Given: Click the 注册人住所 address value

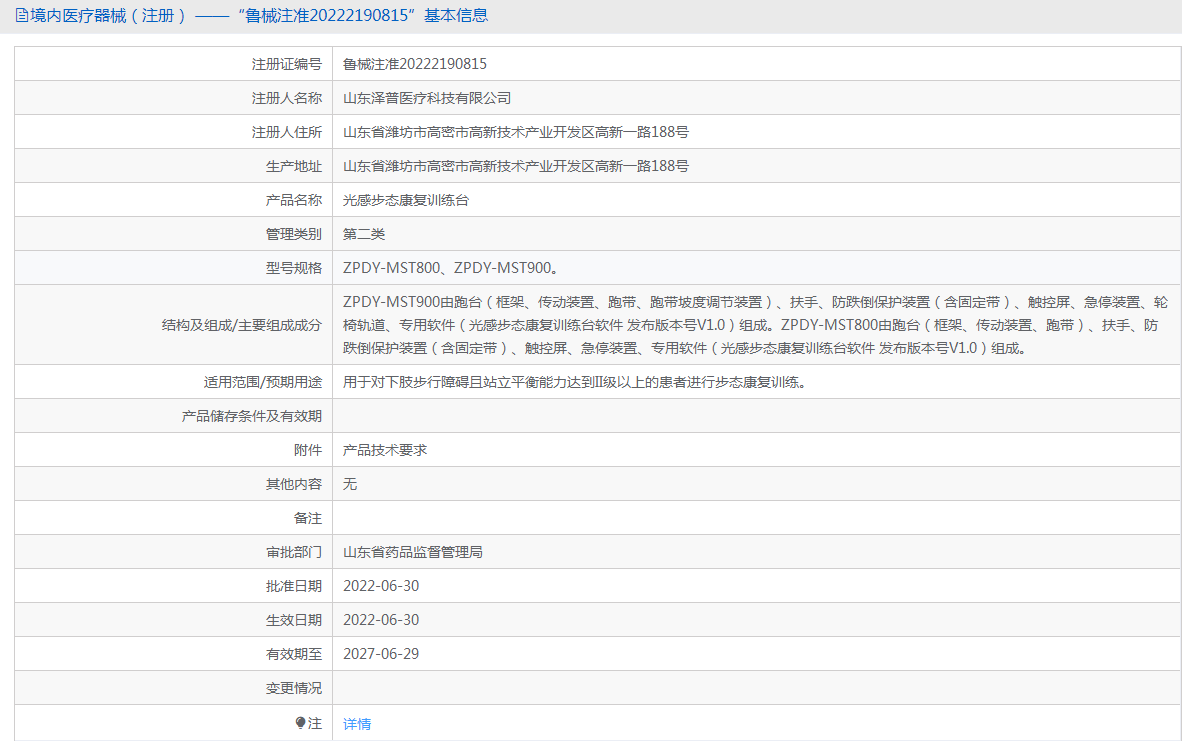Looking at the screenshot, I should [x=515, y=132].
